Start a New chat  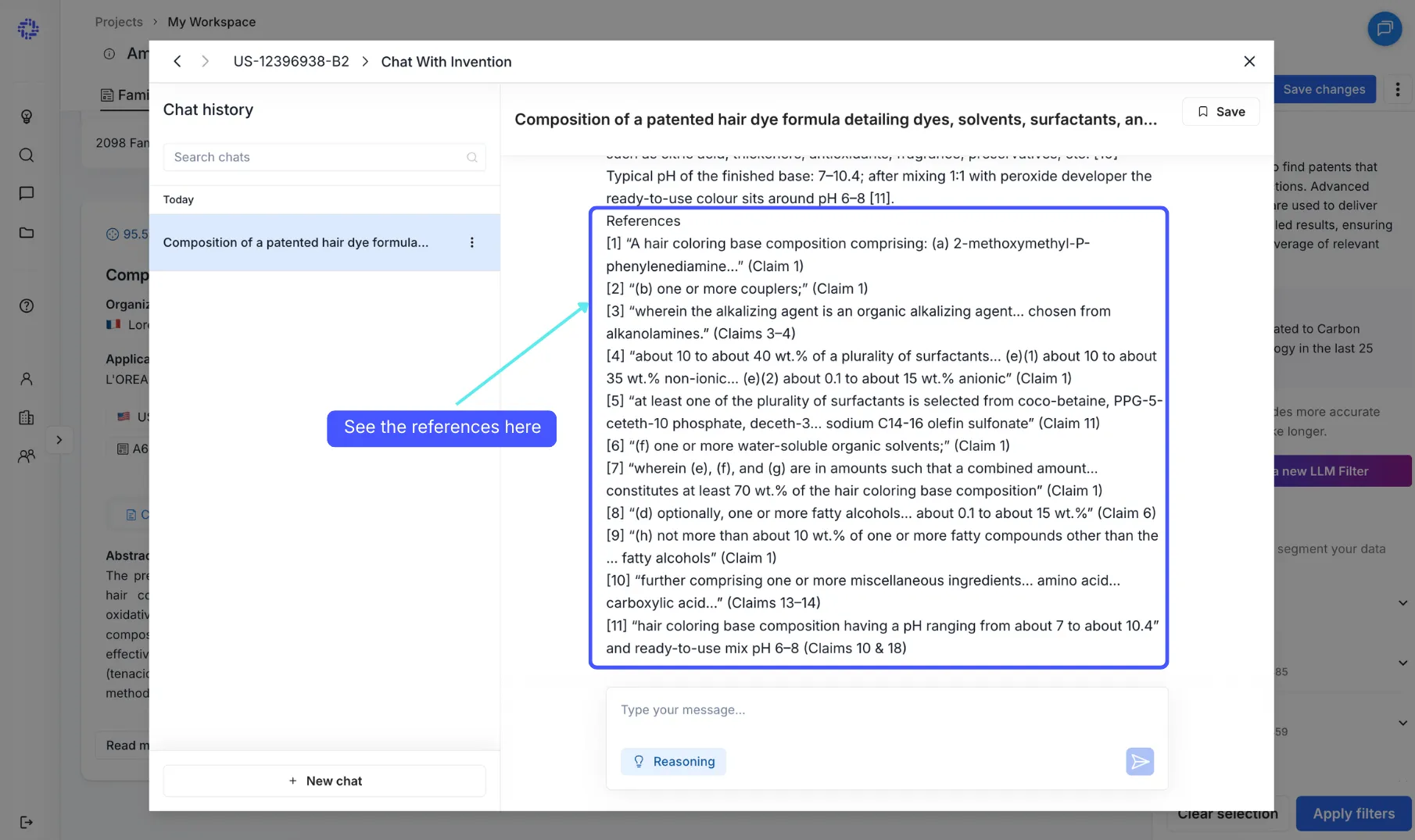pos(324,781)
